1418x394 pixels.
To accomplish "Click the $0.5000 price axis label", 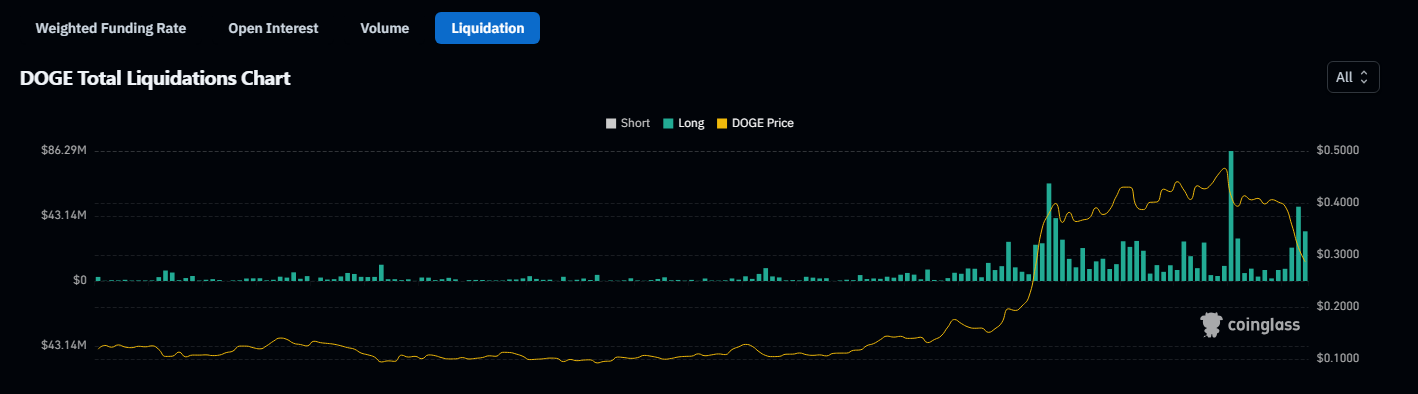I will pyautogui.click(x=1339, y=150).
